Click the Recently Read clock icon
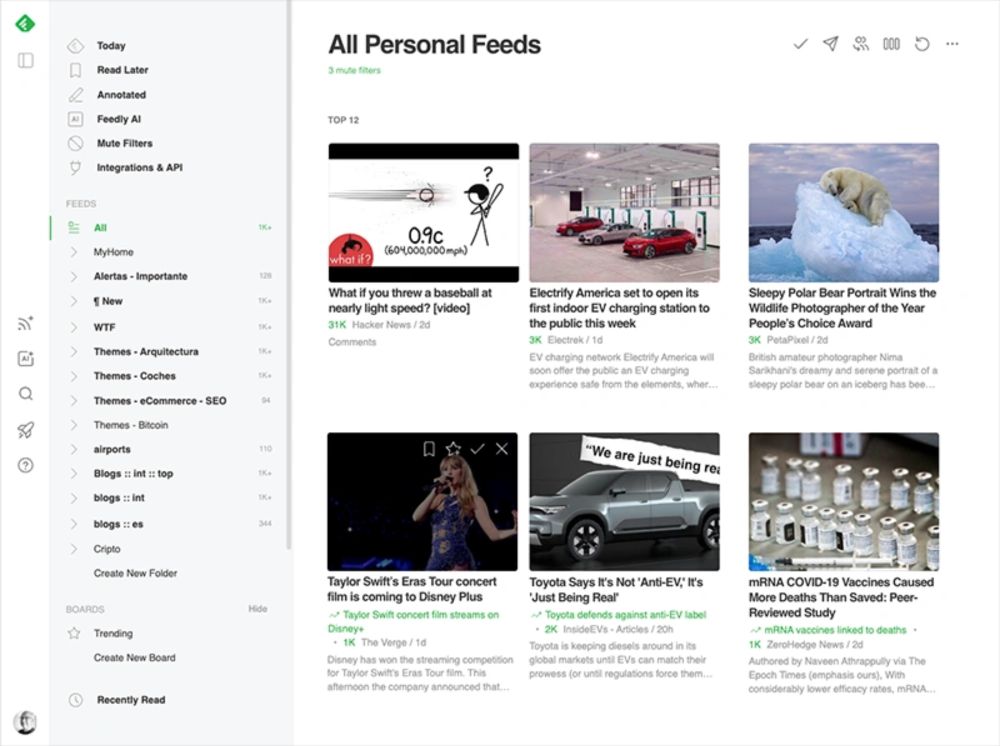The width and height of the screenshot is (1000, 746). pyautogui.click(x=75, y=700)
